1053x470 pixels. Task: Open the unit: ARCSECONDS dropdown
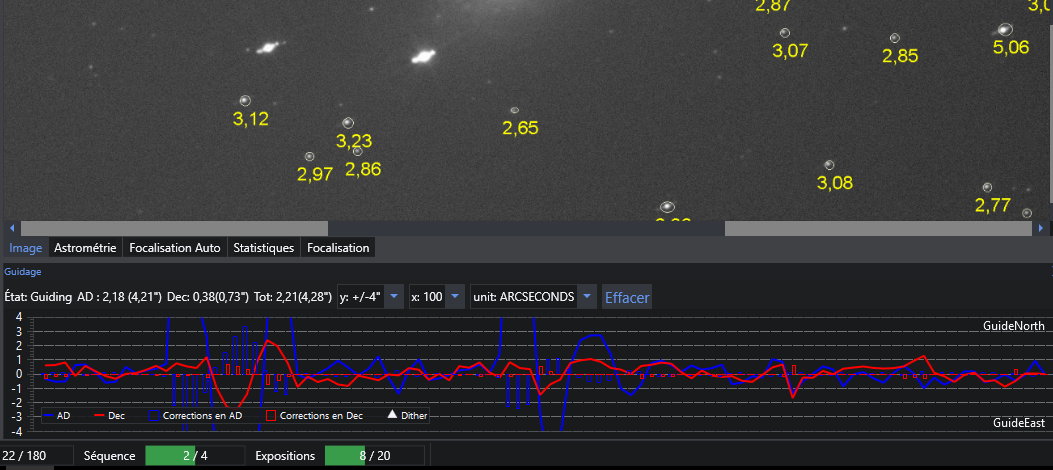[533, 296]
